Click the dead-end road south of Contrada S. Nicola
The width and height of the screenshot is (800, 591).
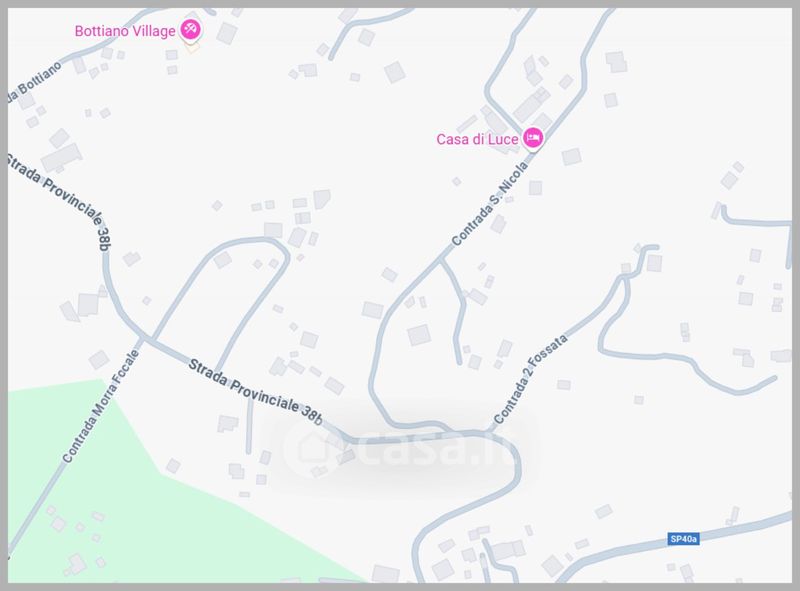click(x=458, y=312)
